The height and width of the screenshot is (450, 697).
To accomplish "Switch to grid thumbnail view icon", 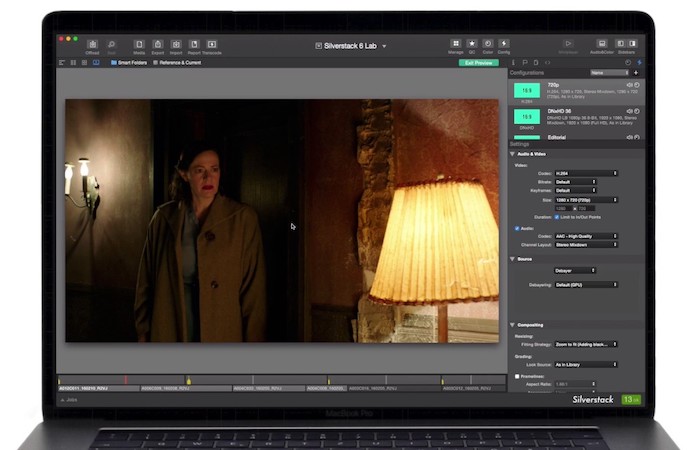I will click(84, 63).
